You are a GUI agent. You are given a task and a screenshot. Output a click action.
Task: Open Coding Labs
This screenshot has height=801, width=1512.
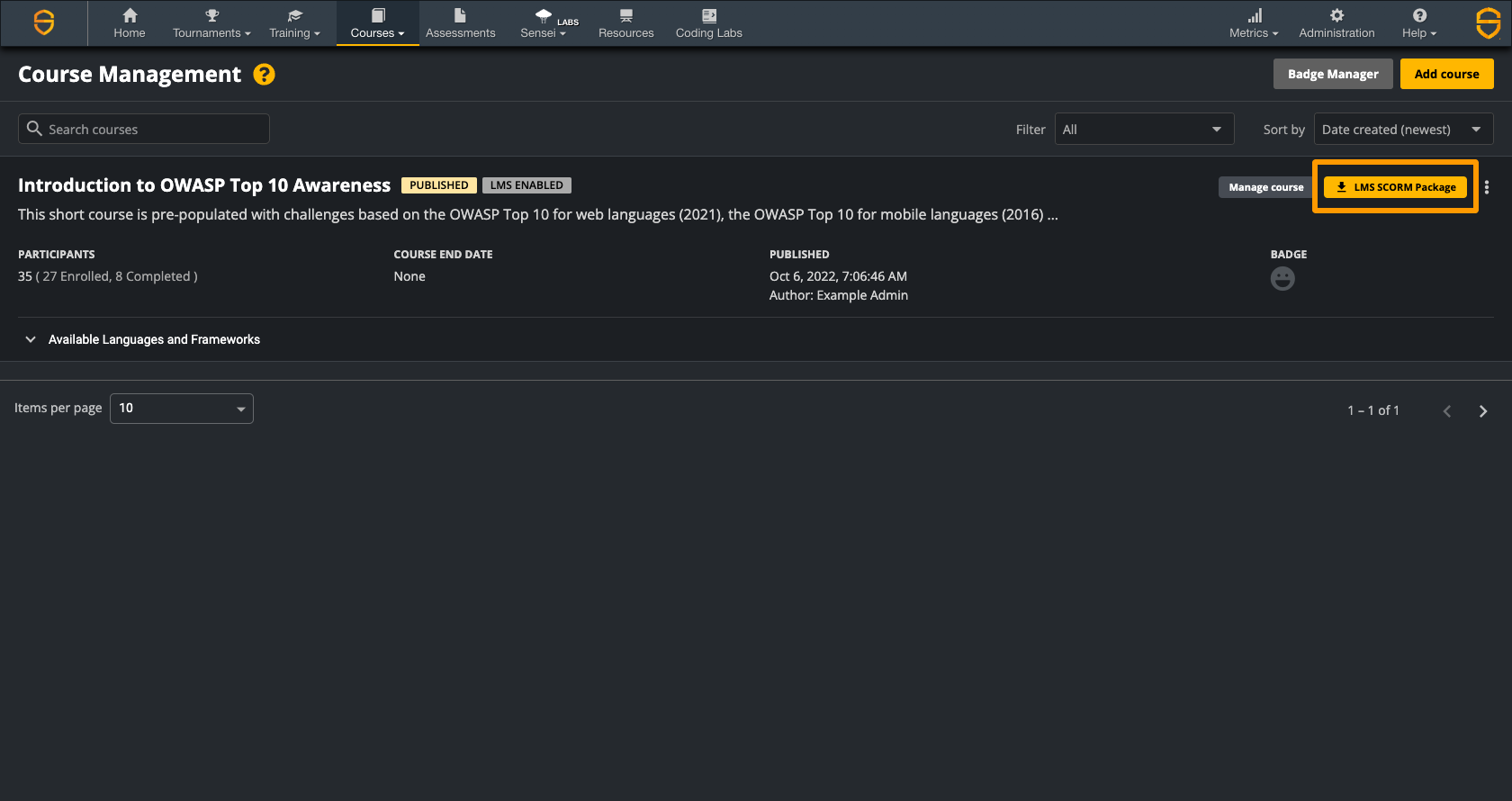709,23
